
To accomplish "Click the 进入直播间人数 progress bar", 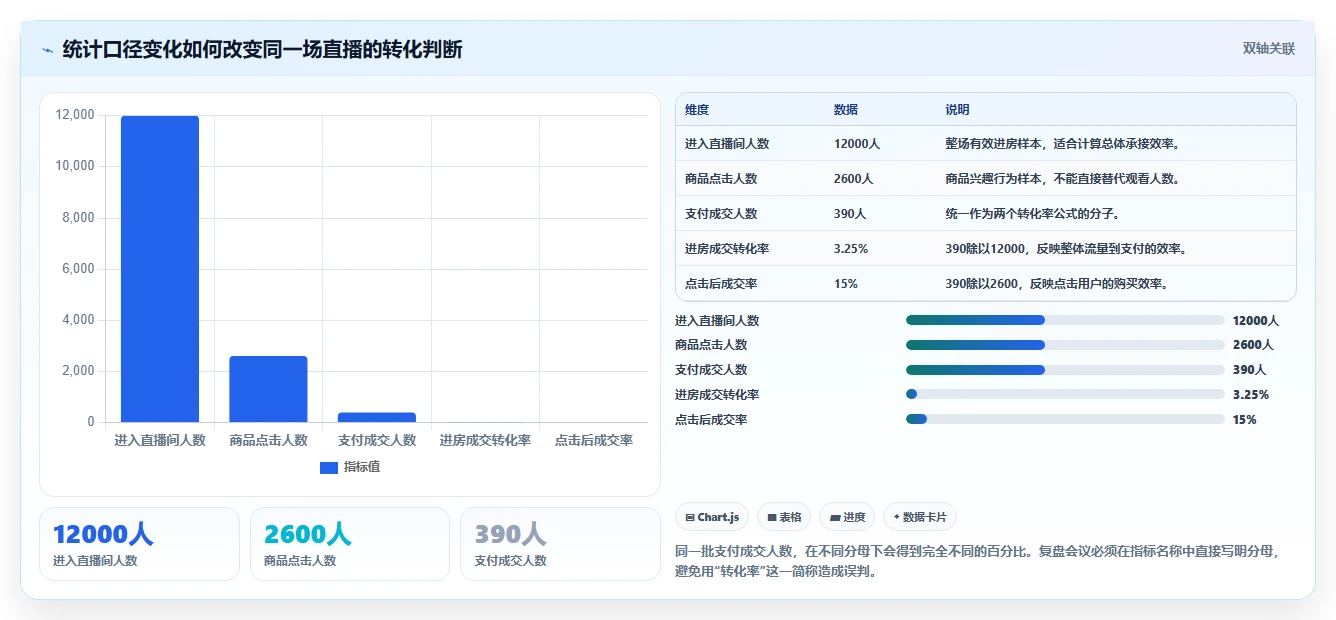I will click(x=1065, y=320).
